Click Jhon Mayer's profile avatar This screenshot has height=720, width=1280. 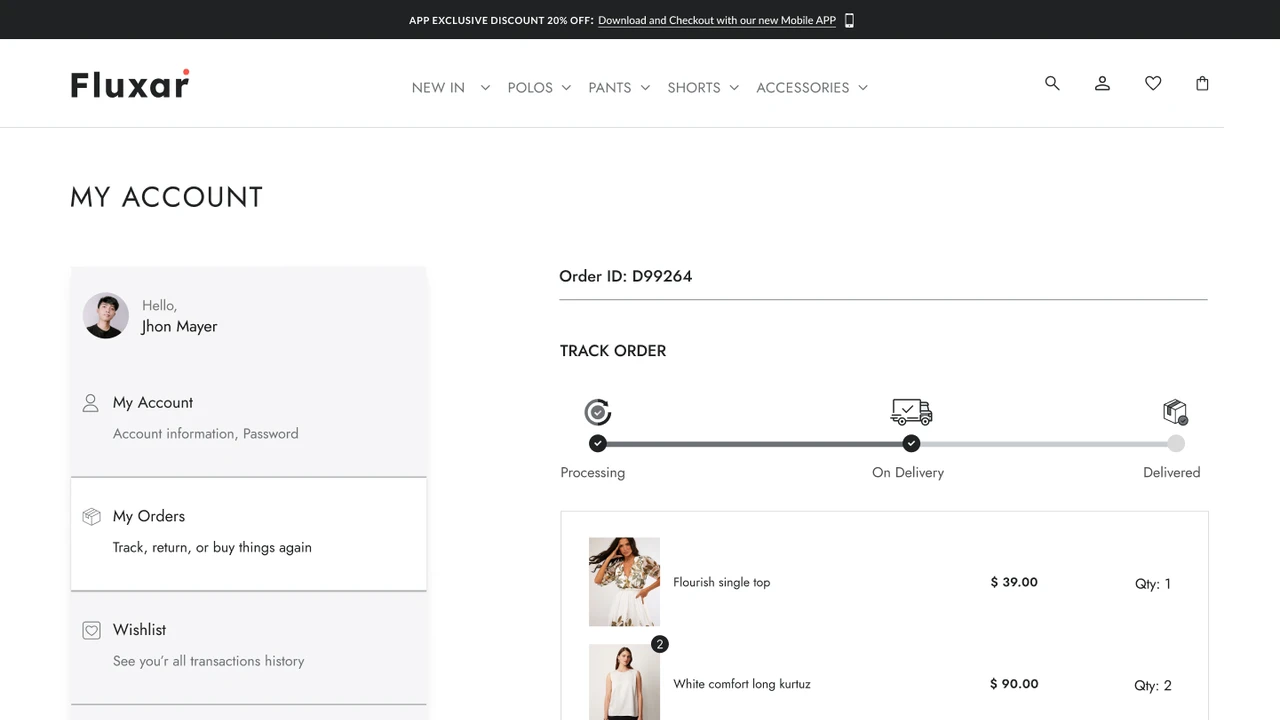click(x=106, y=316)
